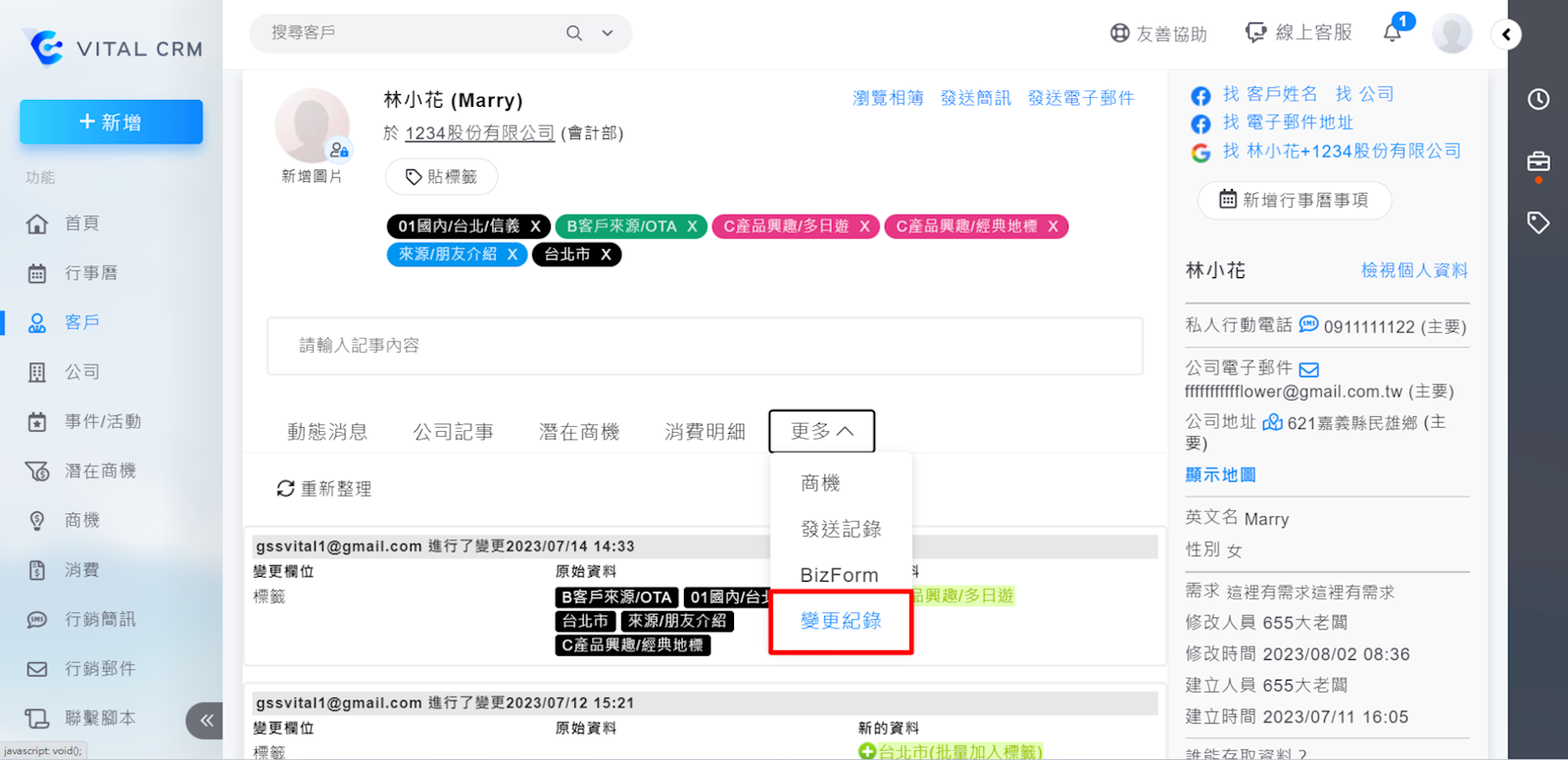This screenshot has height=760, width=1568.
Task: Collapse the left sidebar
Action: [x=204, y=721]
